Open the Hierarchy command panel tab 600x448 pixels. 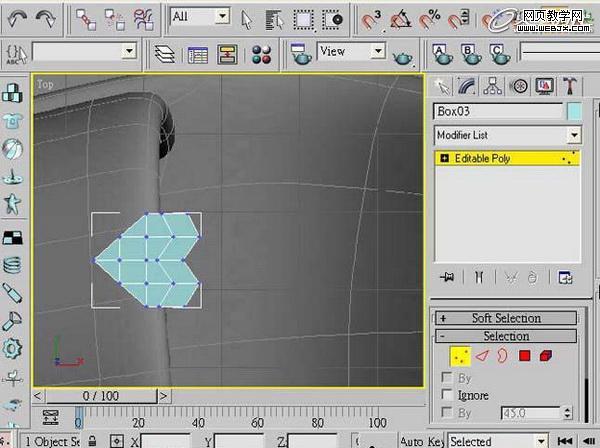(x=493, y=86)
